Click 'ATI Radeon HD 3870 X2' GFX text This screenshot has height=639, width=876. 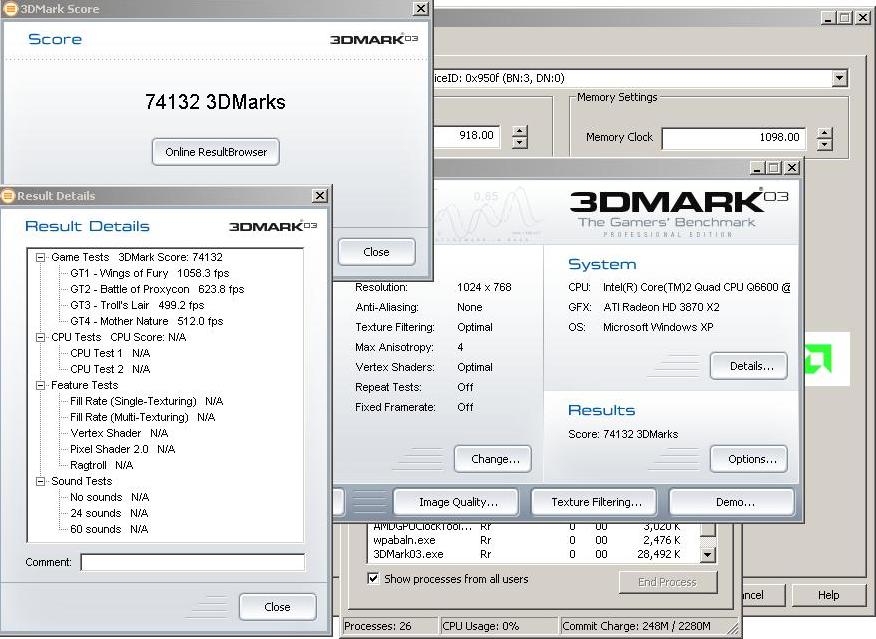(661, 307)
